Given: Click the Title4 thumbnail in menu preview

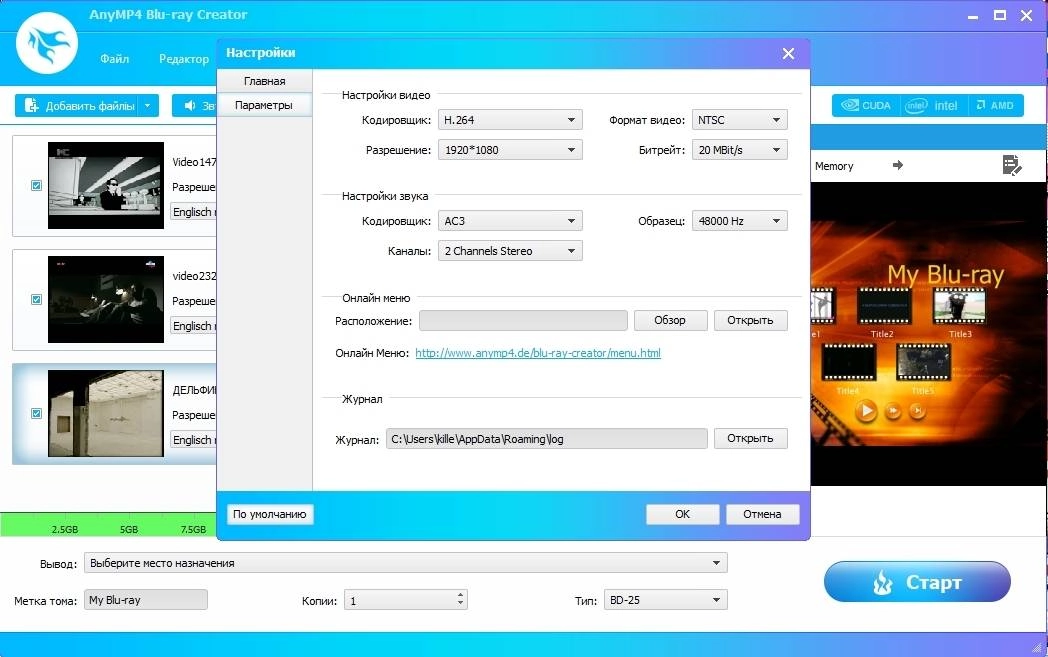Looking at the screenshot, I should coord(848,363).
